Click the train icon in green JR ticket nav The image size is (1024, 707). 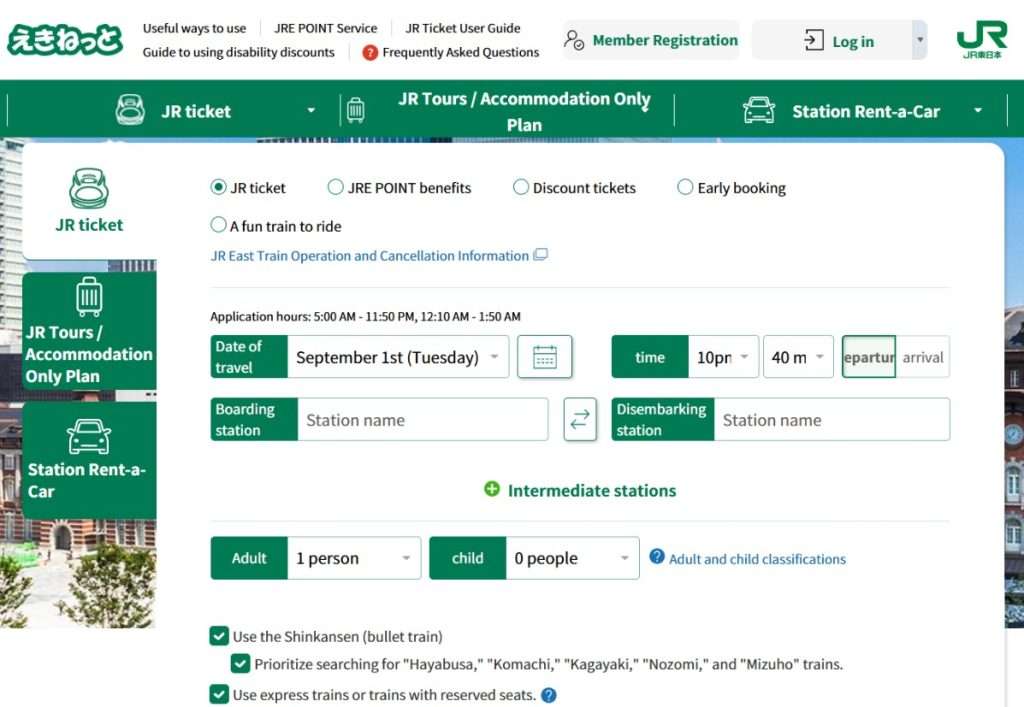130,110
